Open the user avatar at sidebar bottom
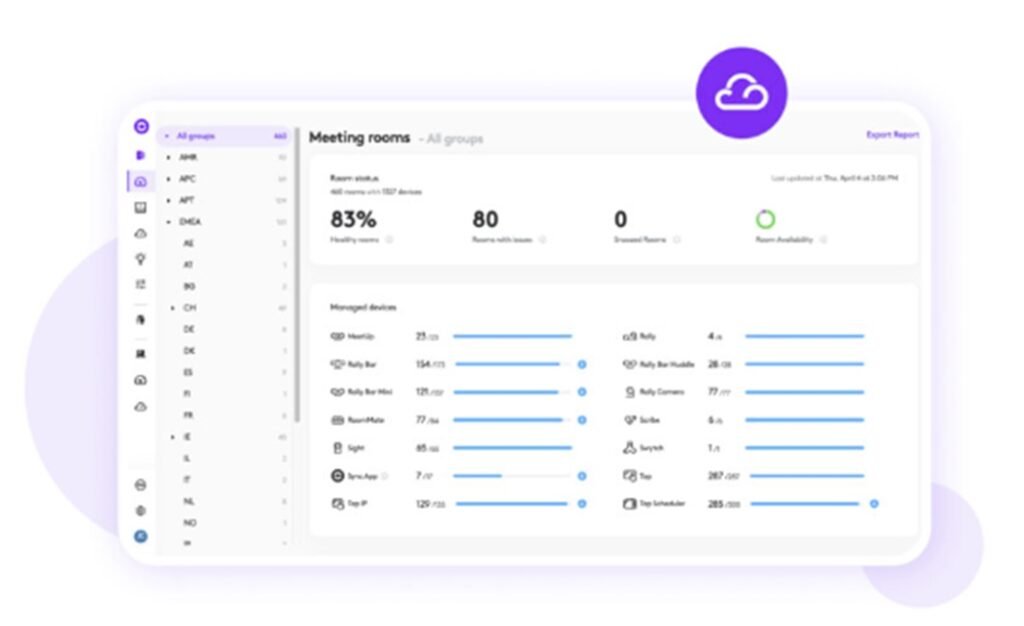Screen dimensions: 1024x626 pos(140,536)
